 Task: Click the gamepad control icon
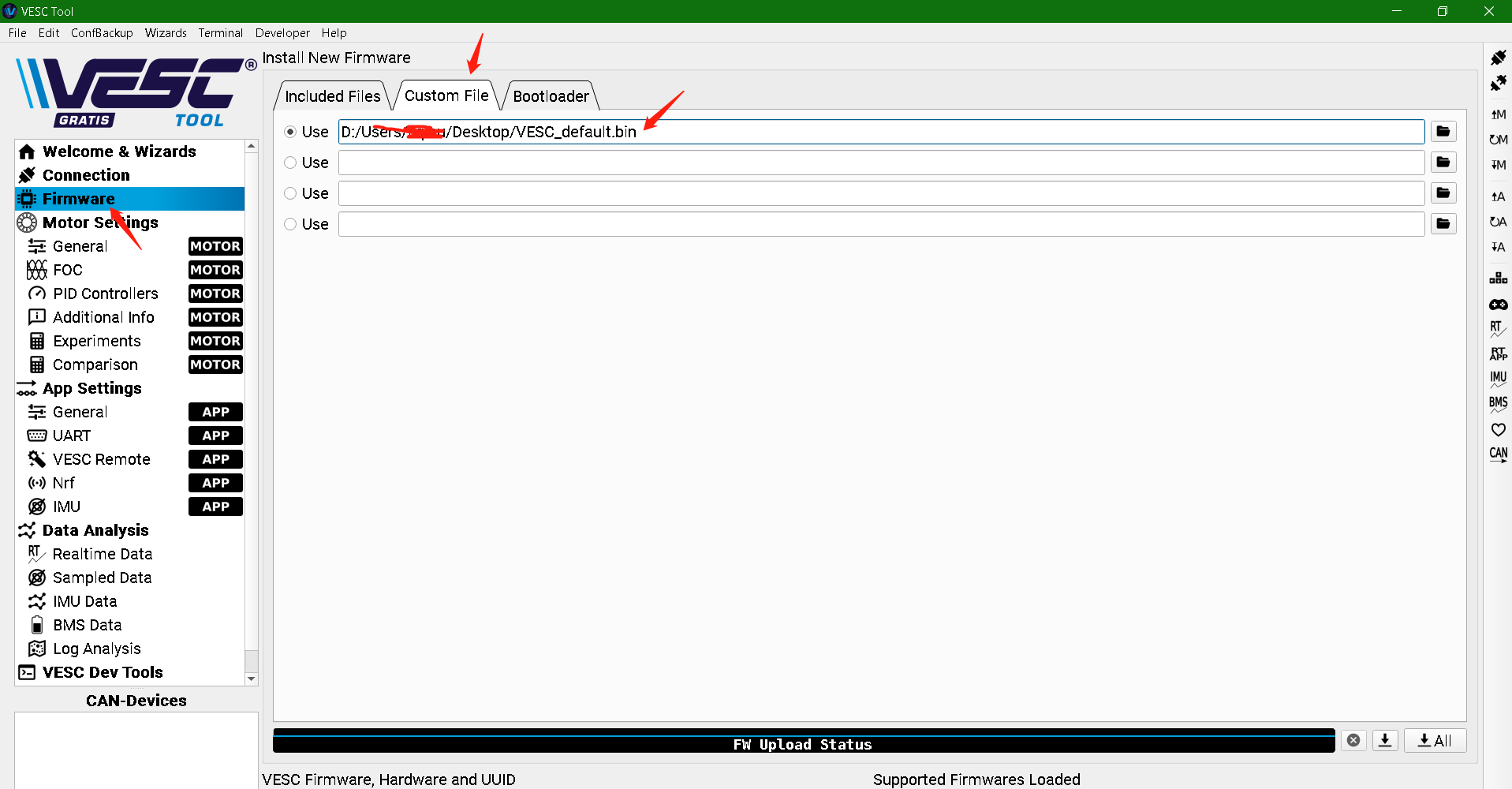point(1498,304)
